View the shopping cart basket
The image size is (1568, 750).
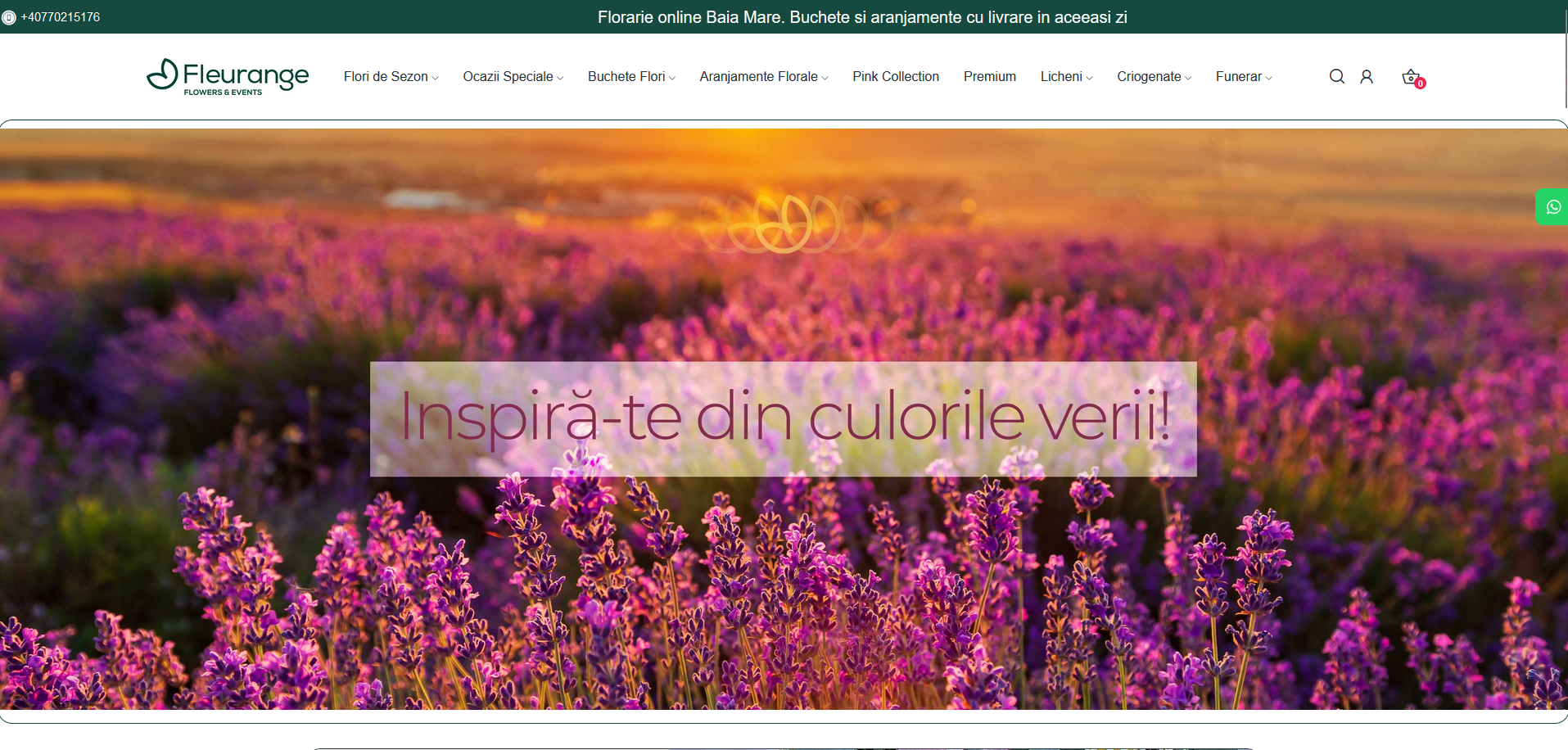coord(1412,78)
